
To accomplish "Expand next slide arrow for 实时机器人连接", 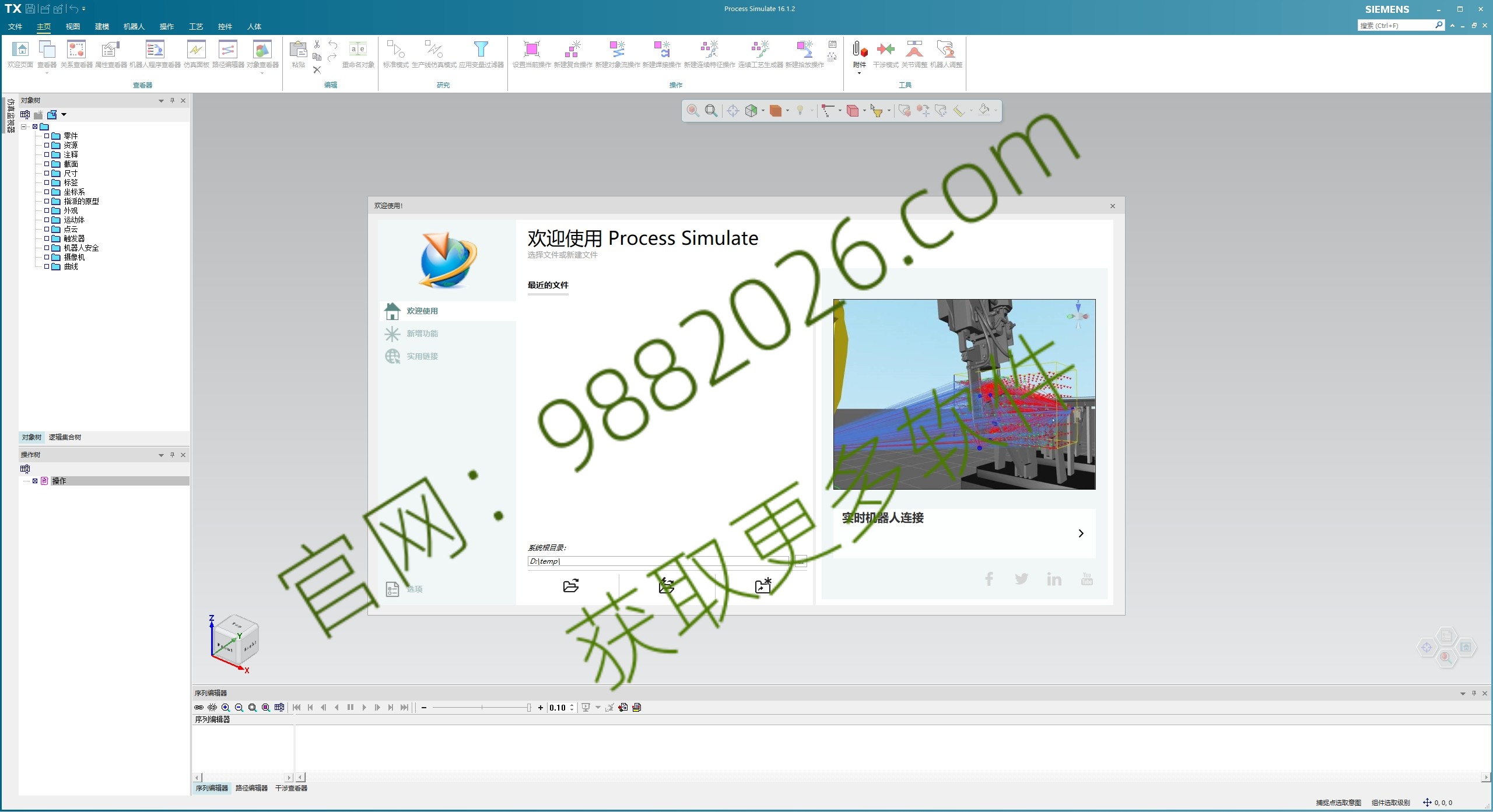I will point(1081,533).
